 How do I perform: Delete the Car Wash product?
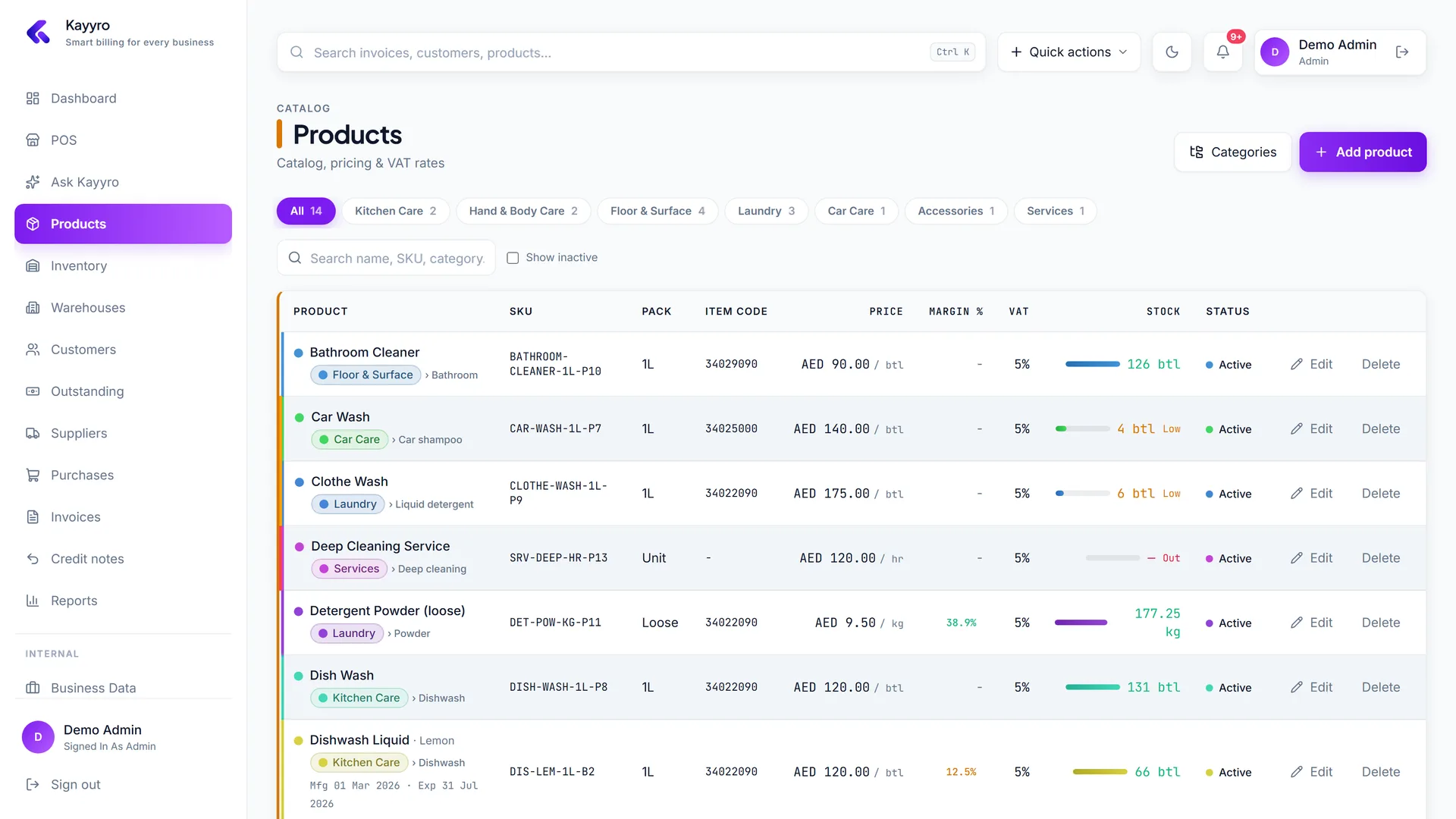(1380, 429)
